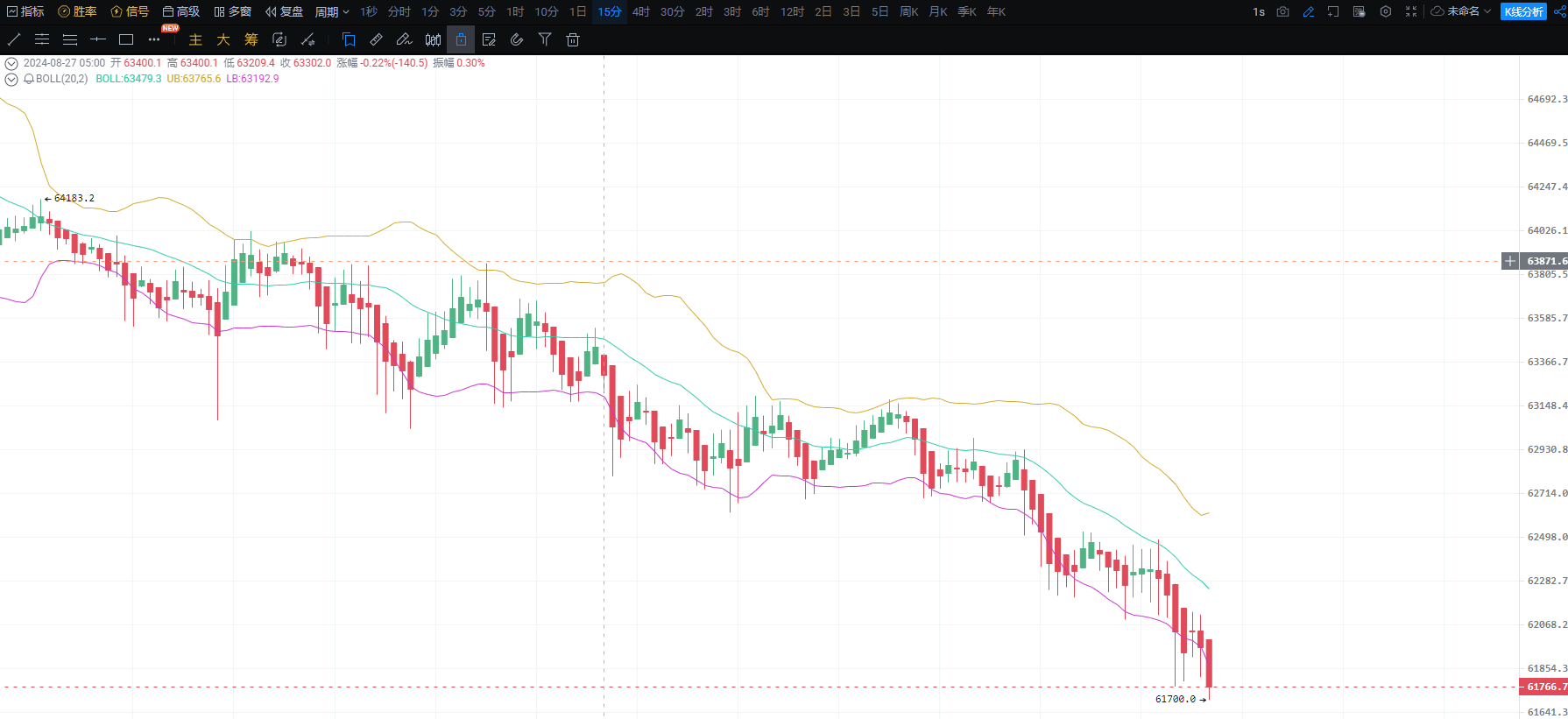Select the rectangle drawing tool
The width and height of the screenshot is (1568, 719).
[x=126, y=39]
